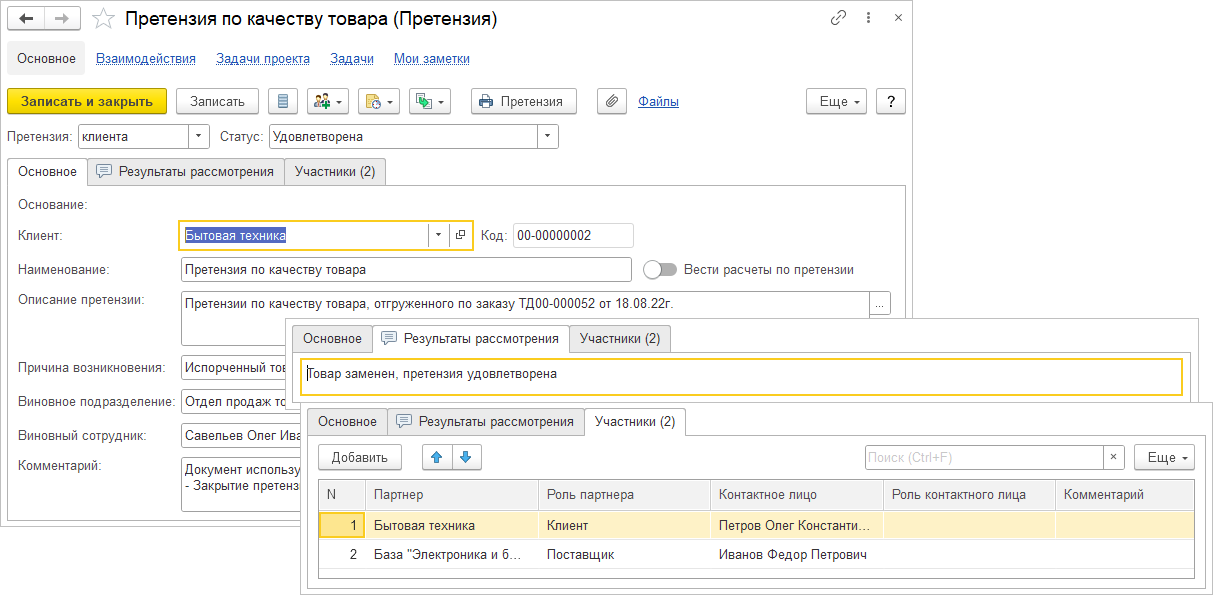The image size is (1215, 597).
Task: Open the Претензия type dropdown
Action: (199, 136)
